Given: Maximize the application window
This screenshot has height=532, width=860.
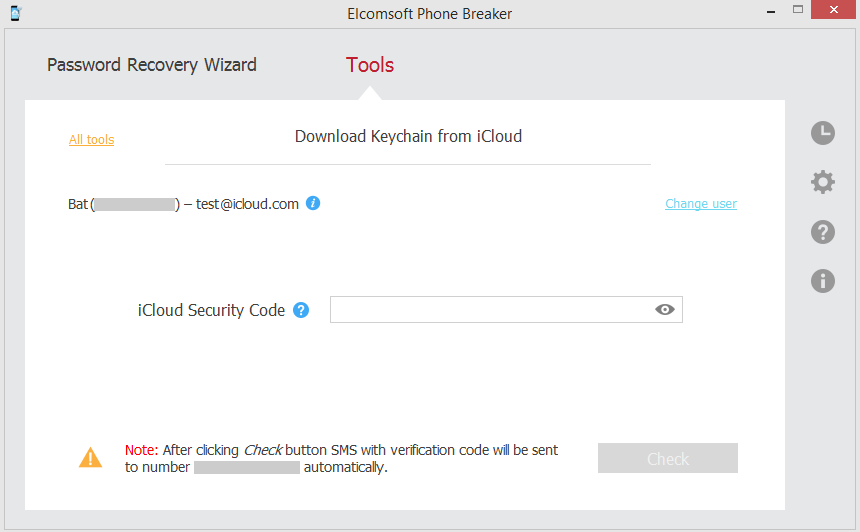Looking at the screenshot, I should pyautogui.click(x=797, y=10).
